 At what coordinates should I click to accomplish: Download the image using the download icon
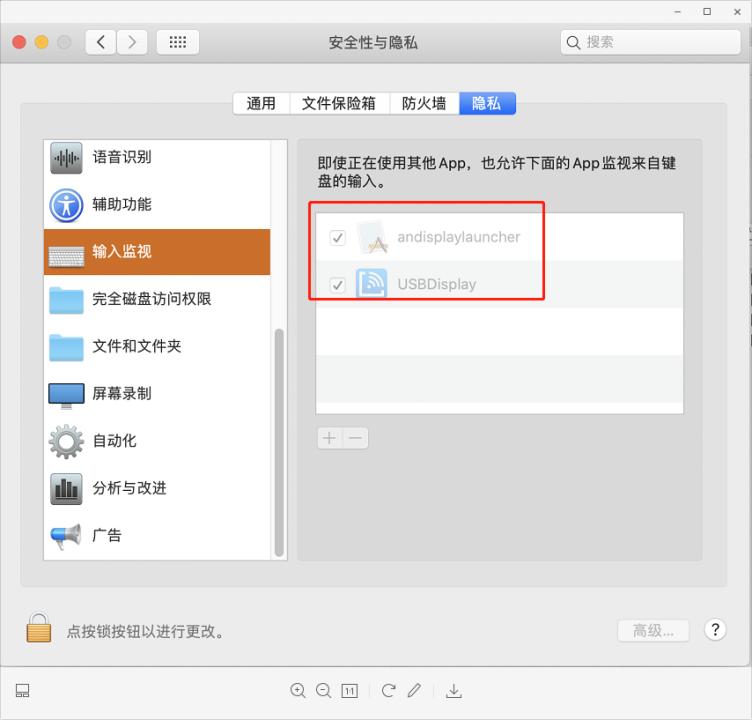click(453, 690)
